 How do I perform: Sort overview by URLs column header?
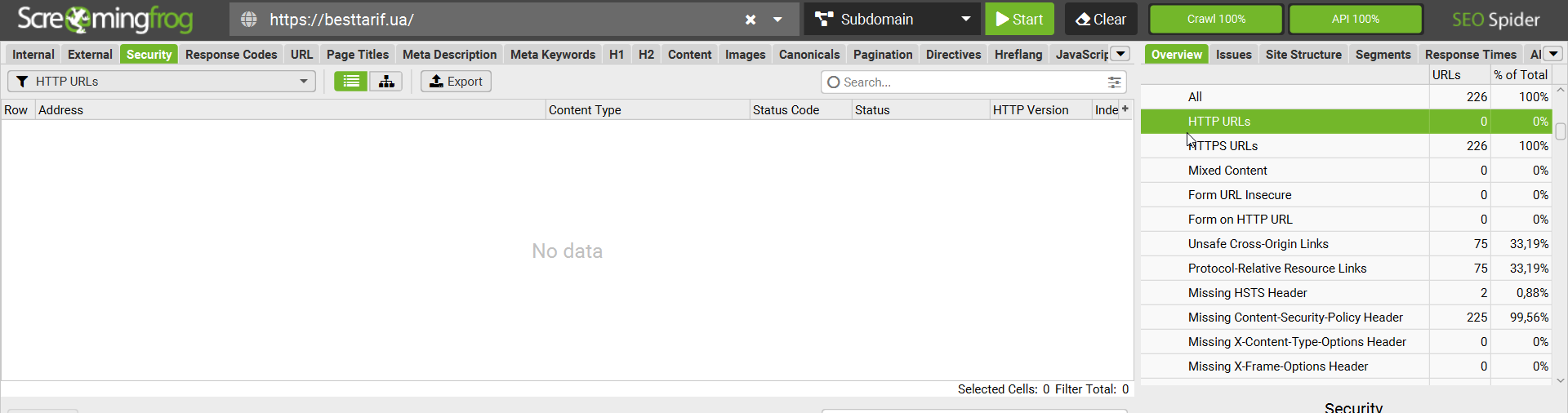coord(1459,75)
